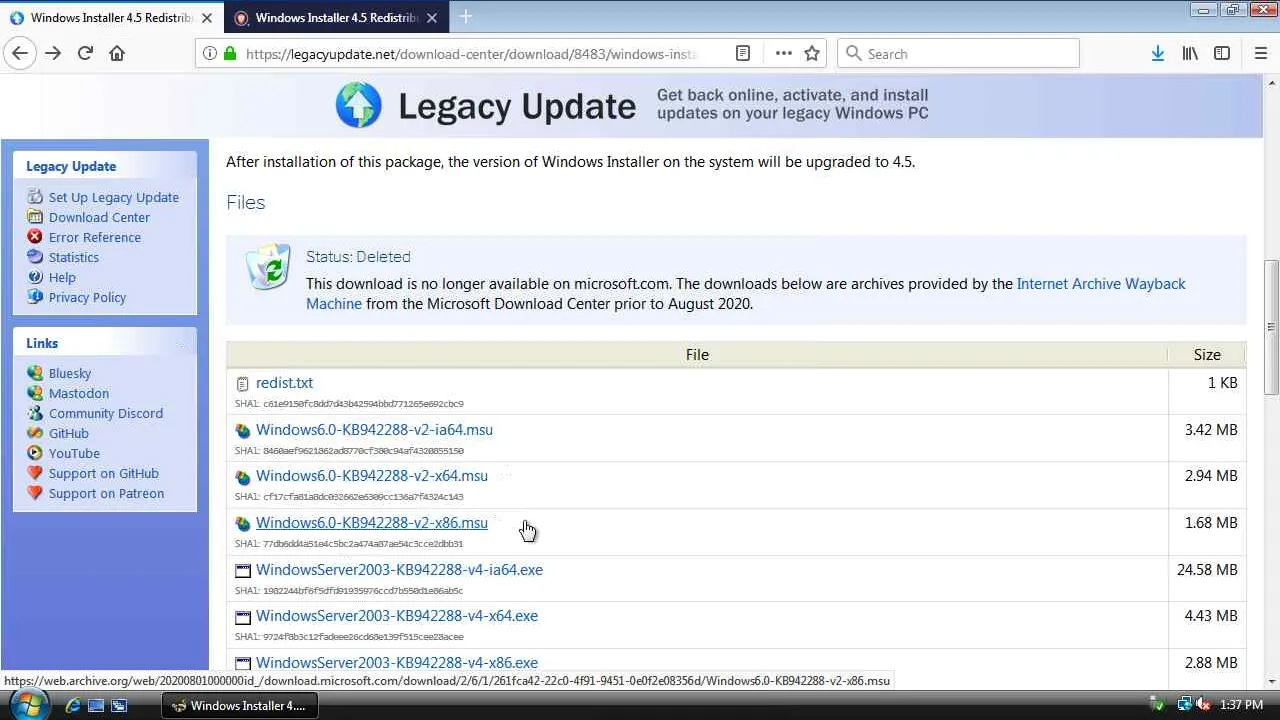Download Windows6.0-KB942288-v2-x86.msu
Viewport: 1280px width, 720px height.
372,523
